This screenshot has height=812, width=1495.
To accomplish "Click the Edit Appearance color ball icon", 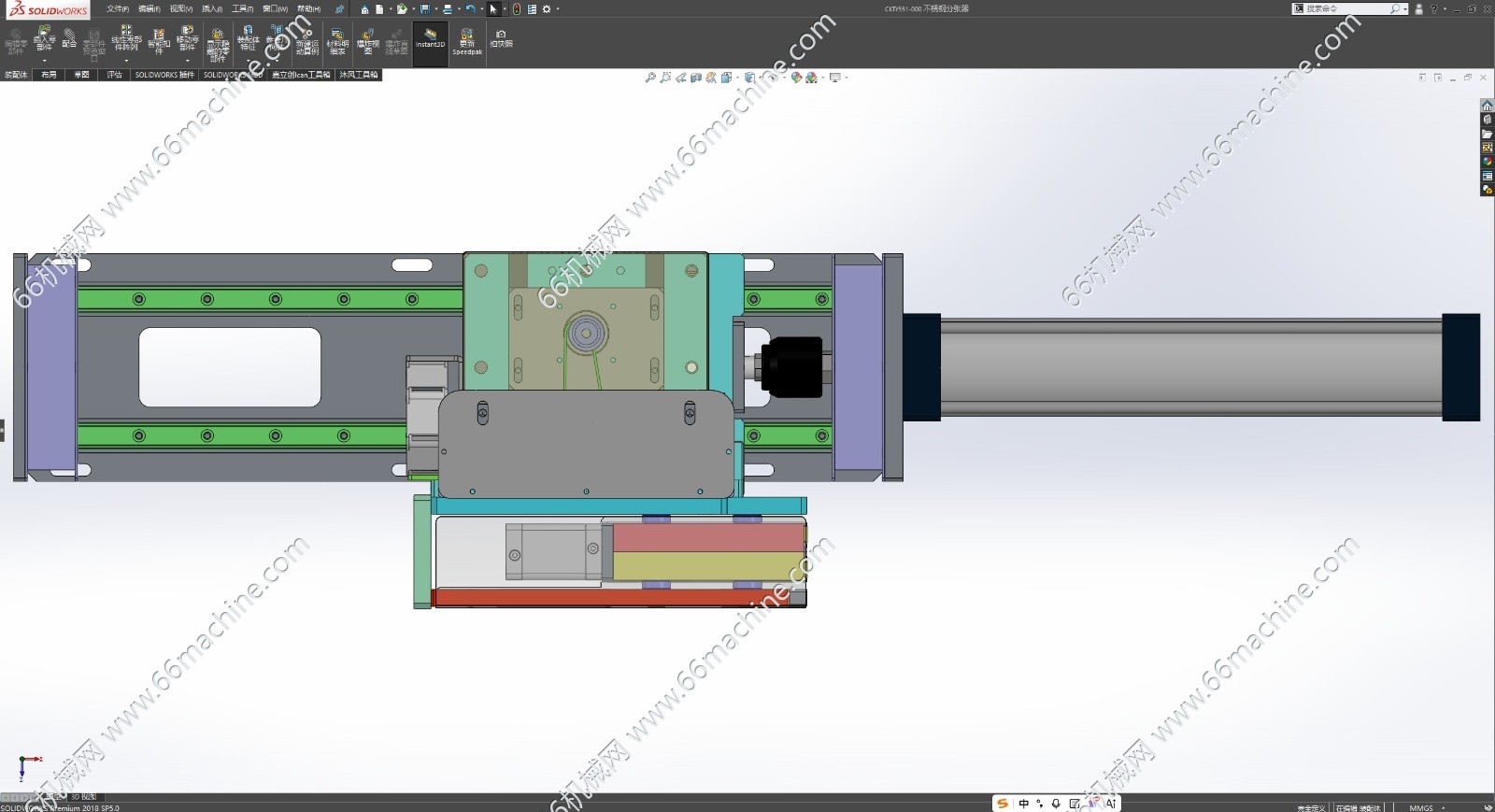I will [x=796, y=78].
